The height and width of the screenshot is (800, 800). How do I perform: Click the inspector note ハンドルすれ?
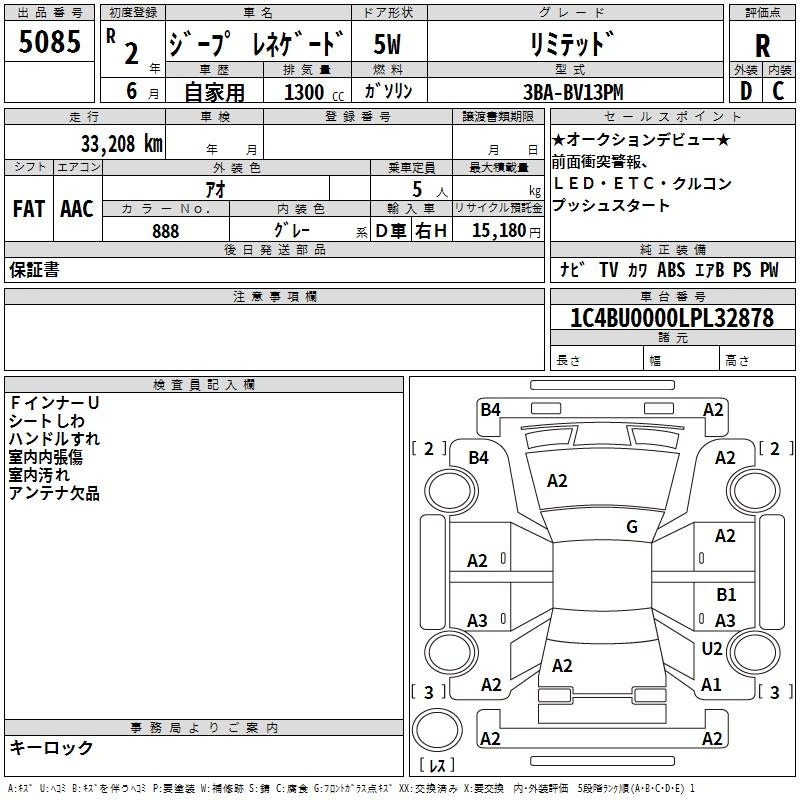(54, 439)
